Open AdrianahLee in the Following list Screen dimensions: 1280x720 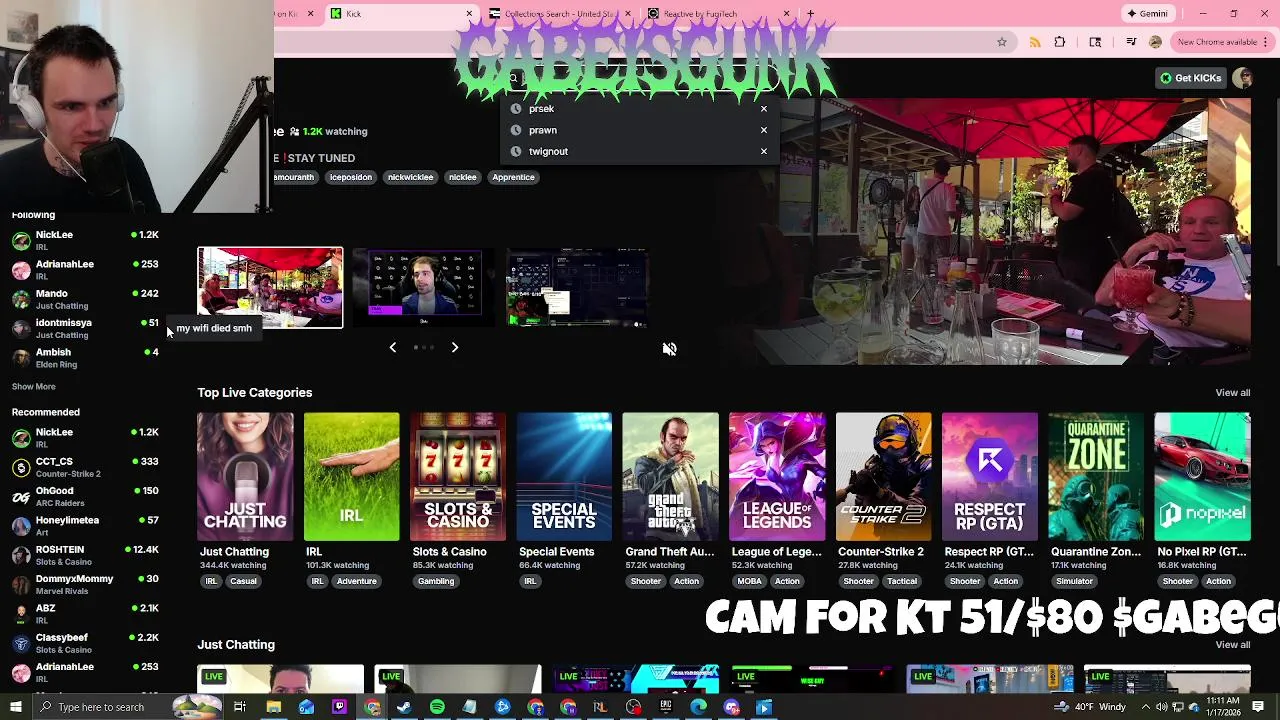[x=85, y=269]
